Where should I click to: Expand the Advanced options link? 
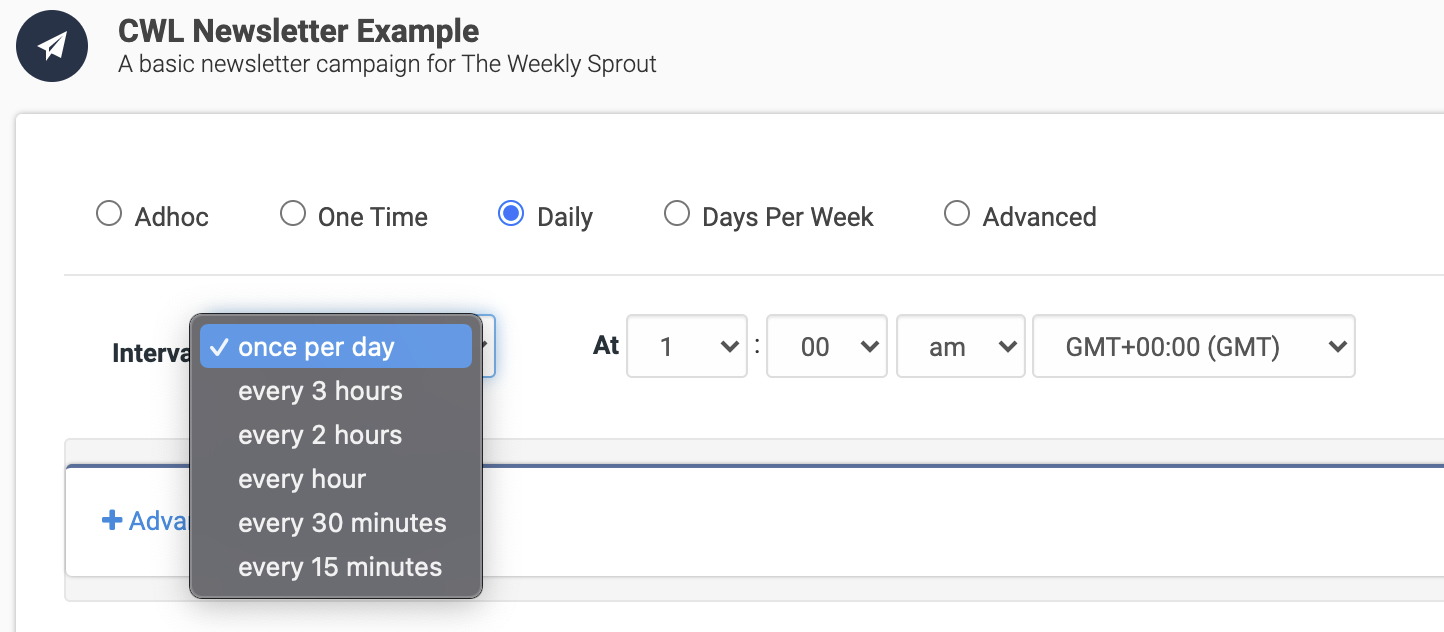[x=146, y=521]
